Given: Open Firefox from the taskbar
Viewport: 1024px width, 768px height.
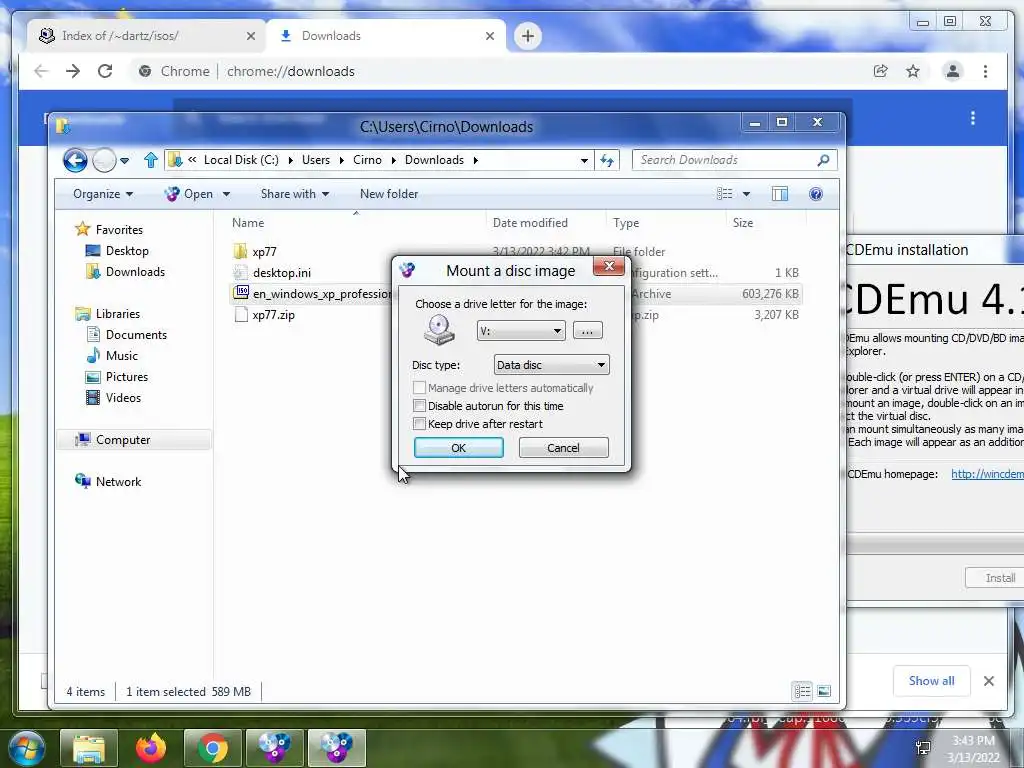Looking at the screenshot, I should click(x=151, y=748).
